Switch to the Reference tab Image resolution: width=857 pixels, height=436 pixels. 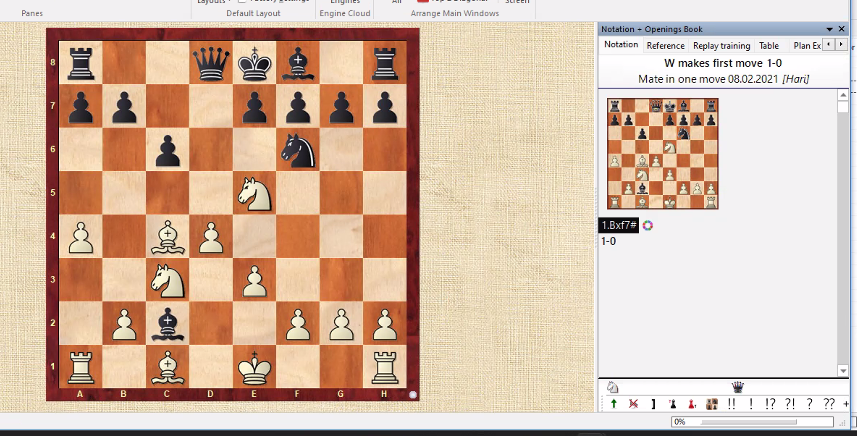point(665,45)
